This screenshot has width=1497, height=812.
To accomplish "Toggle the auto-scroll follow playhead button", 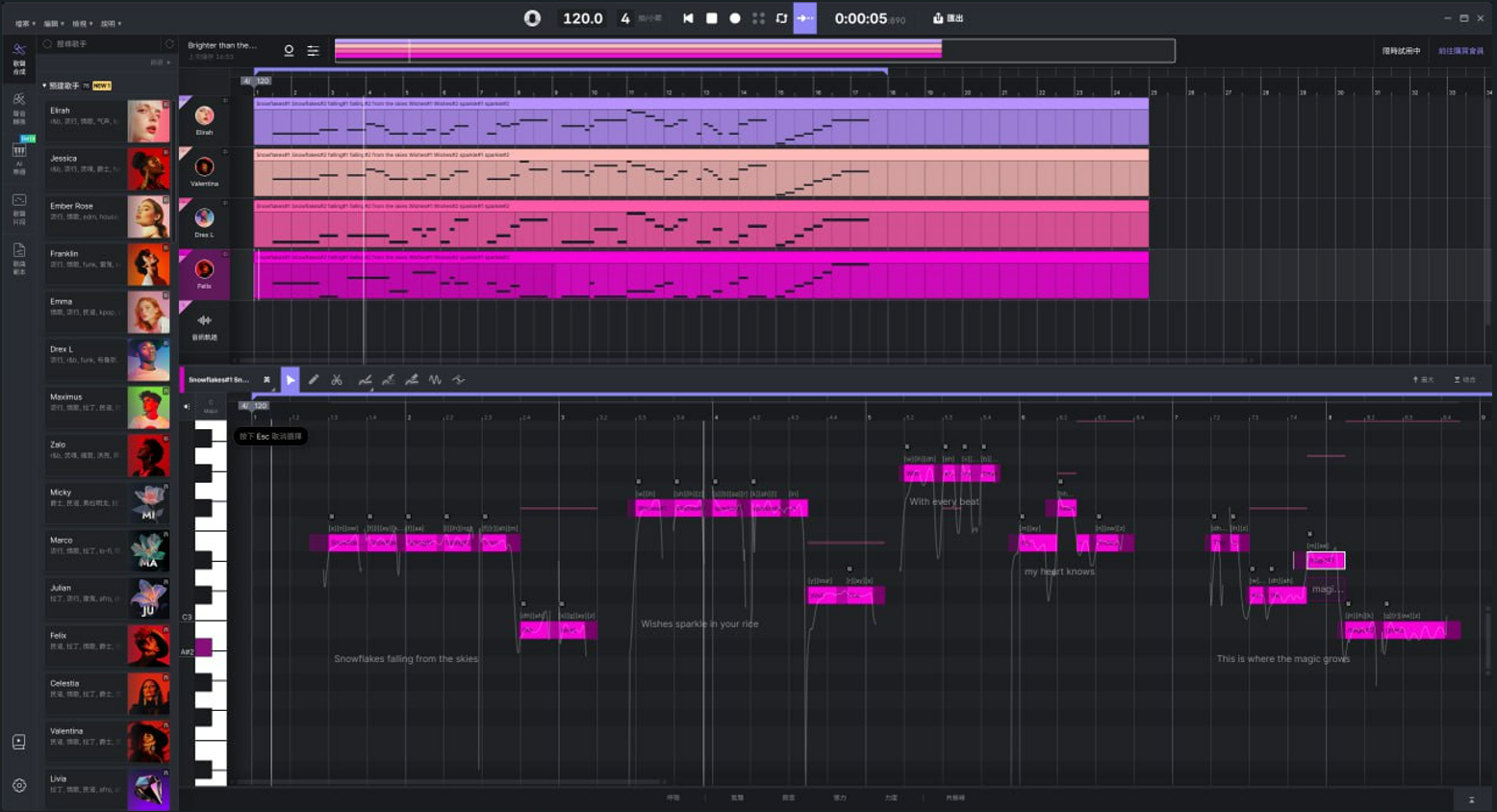I will click(x=804, y=18).
